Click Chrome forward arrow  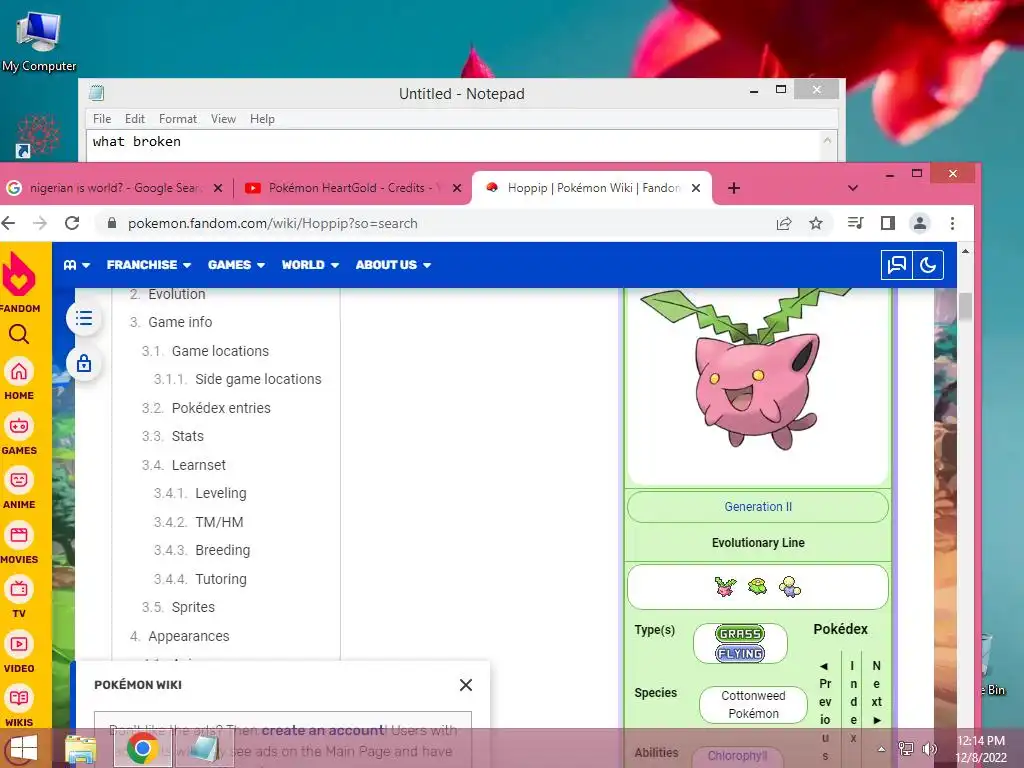point(40,223)
